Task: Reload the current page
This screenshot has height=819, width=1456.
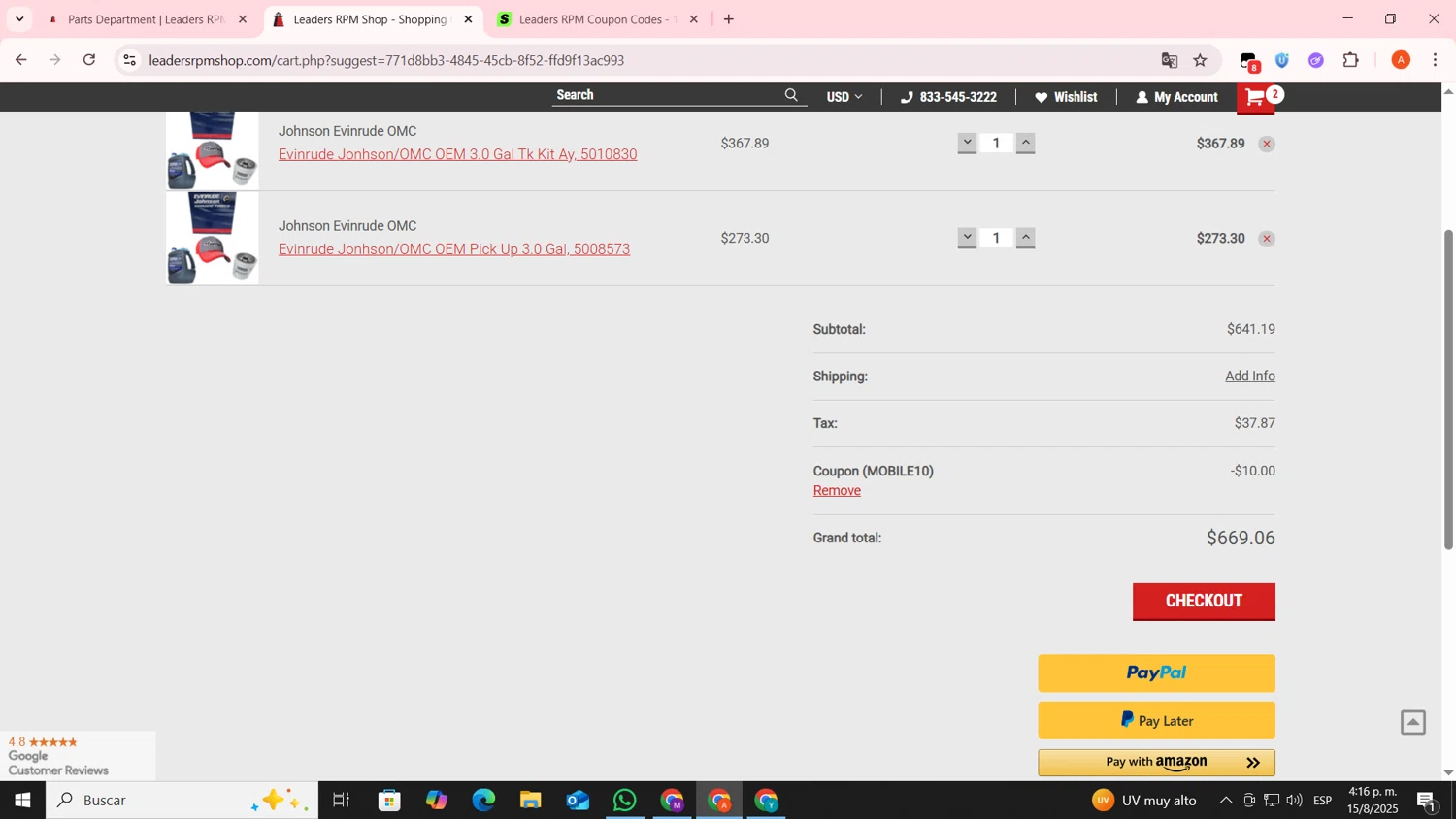Action: coord(89,60)
